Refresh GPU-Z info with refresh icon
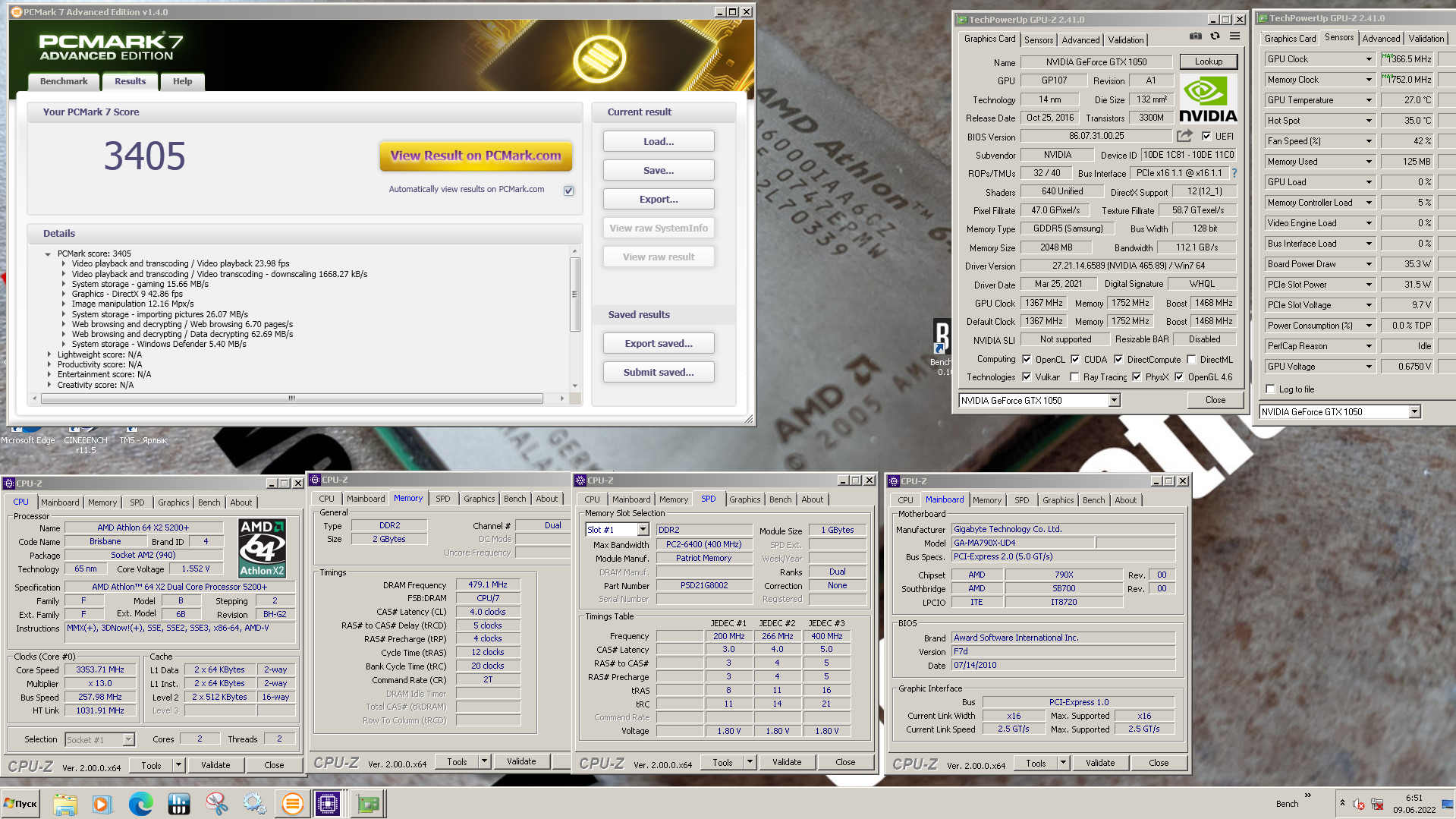The height and width of the screenshot is (819, 1456). tap(1215, 36)
